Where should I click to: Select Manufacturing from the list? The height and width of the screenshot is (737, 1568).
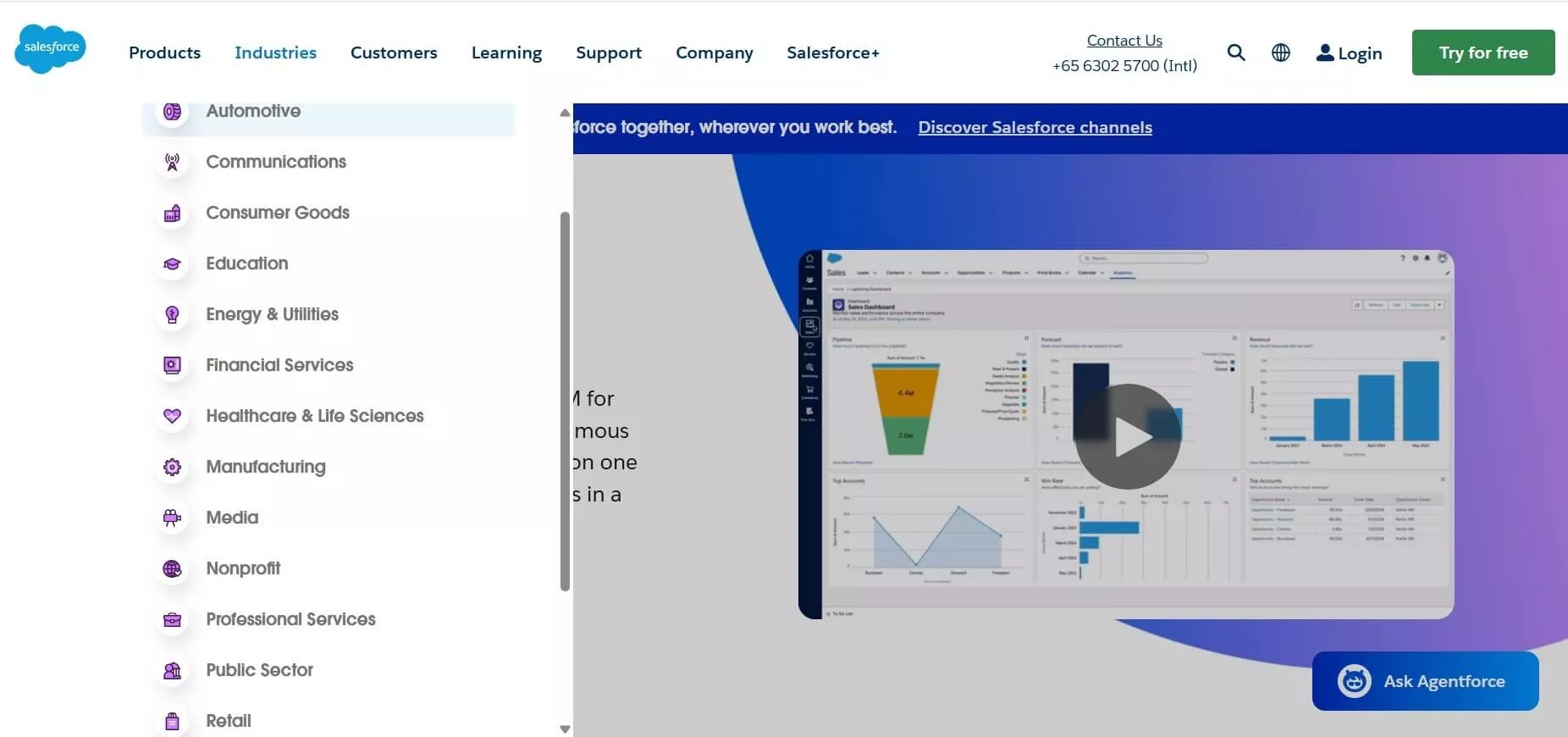[x=266, y=467]
